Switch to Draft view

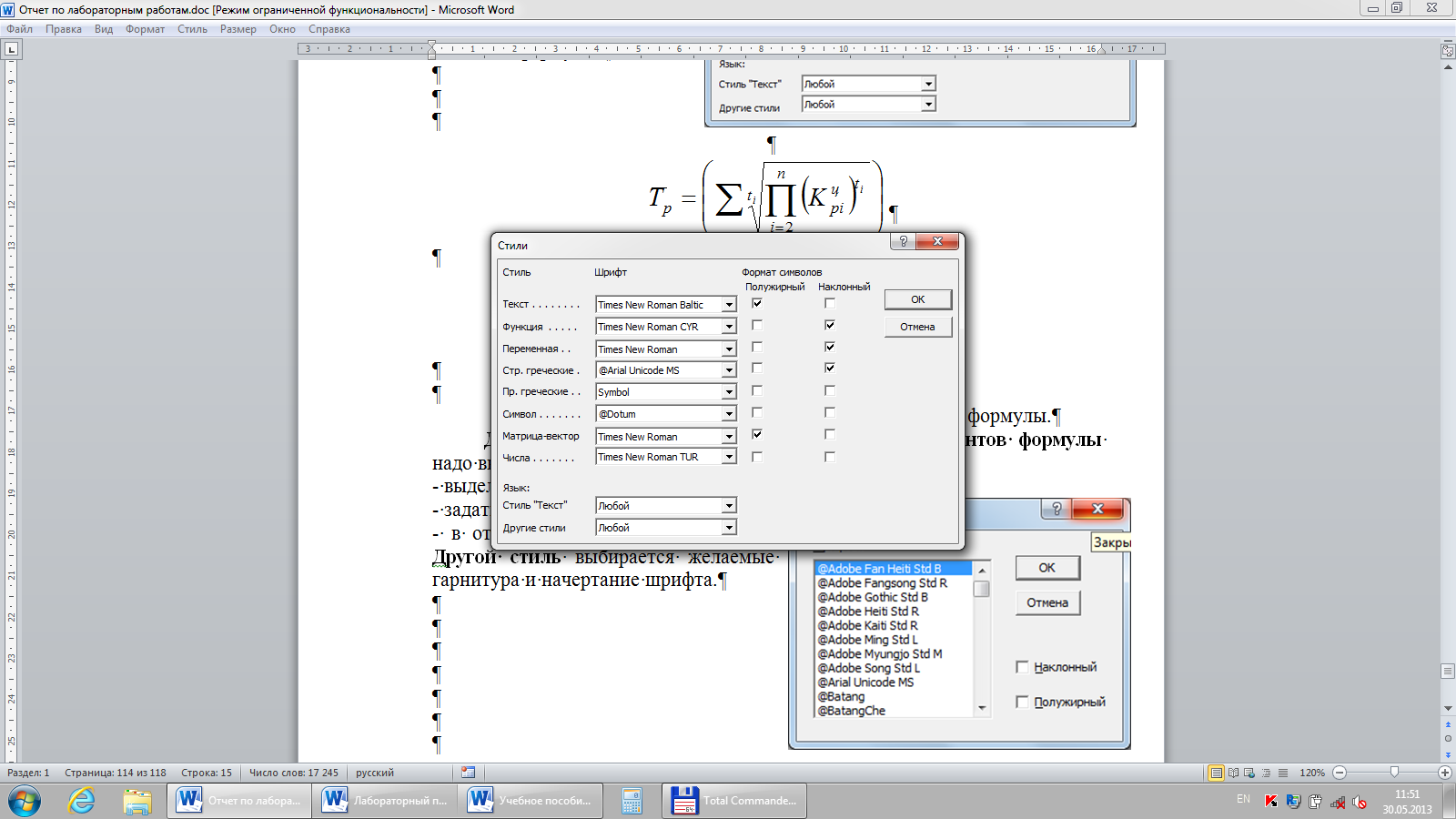tap(1283, 773)
